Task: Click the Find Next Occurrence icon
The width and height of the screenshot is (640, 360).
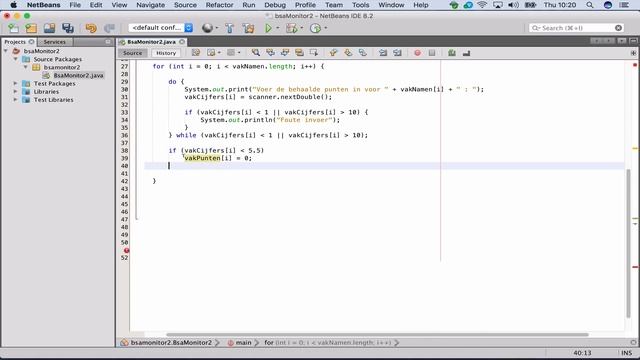Action: click(285, 53)
